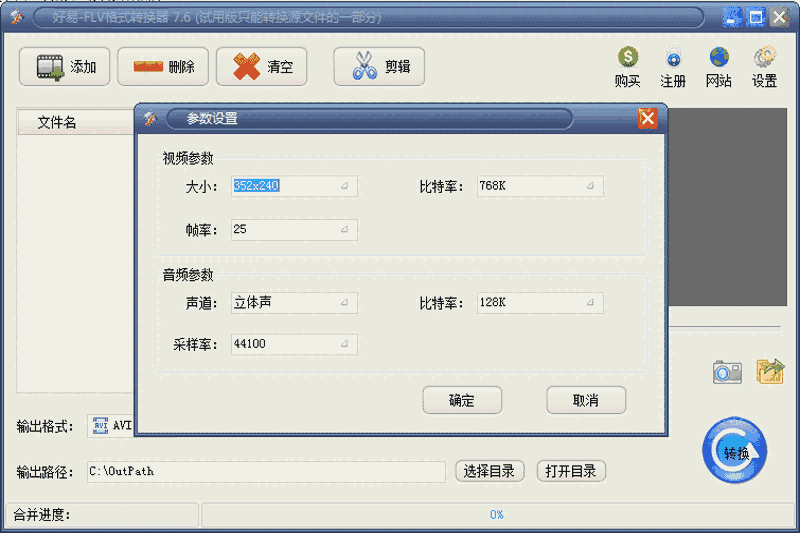Click the 音频参数 group label
Screen dimensions: 800x533
click(188, 275)
